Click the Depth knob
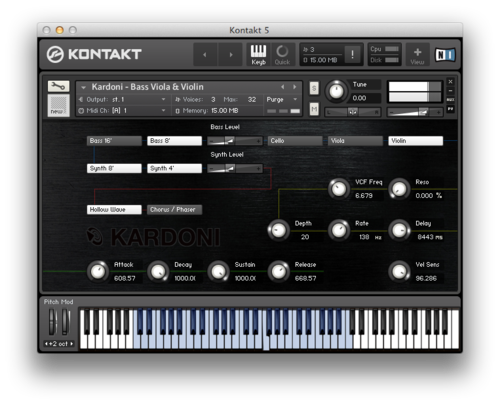Image resolution: width=500 pixels, height=405 pixels. coord(278,230)
